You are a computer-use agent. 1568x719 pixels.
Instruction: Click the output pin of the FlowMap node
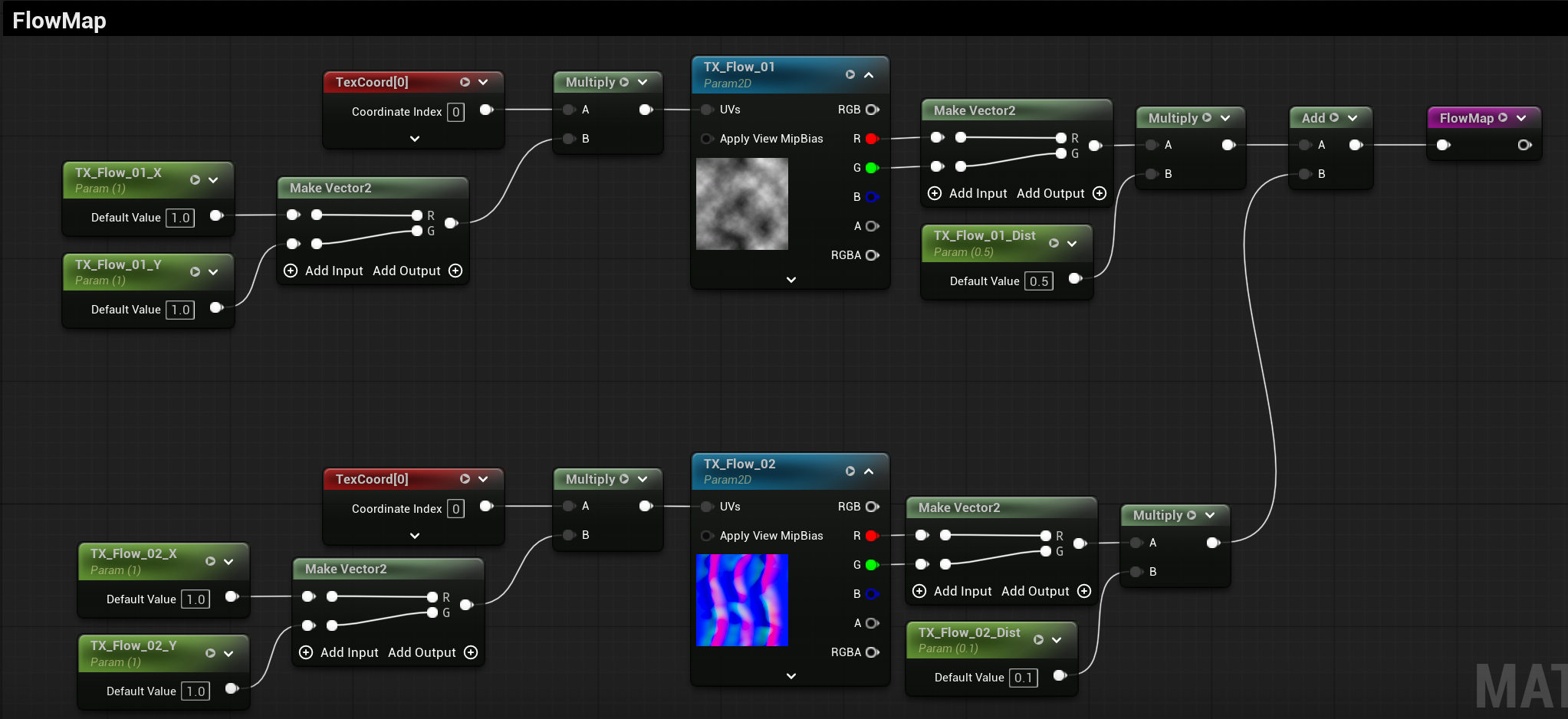[1524, 145]
